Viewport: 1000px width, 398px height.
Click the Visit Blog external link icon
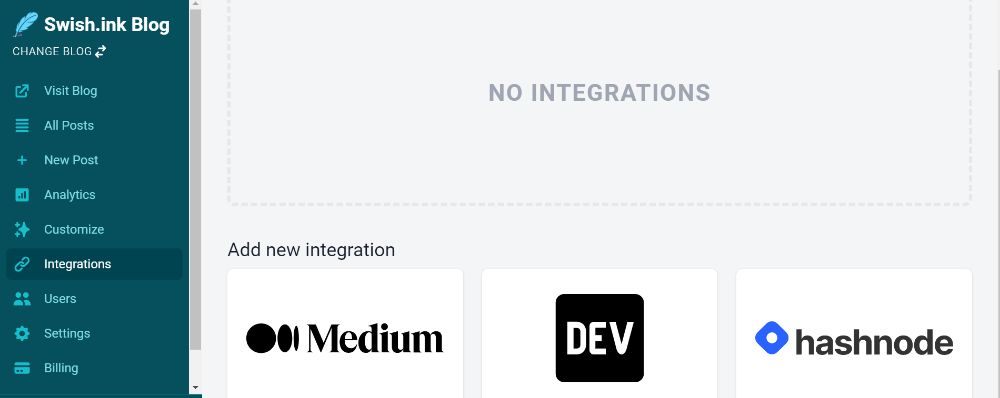(x=22, y=91)
